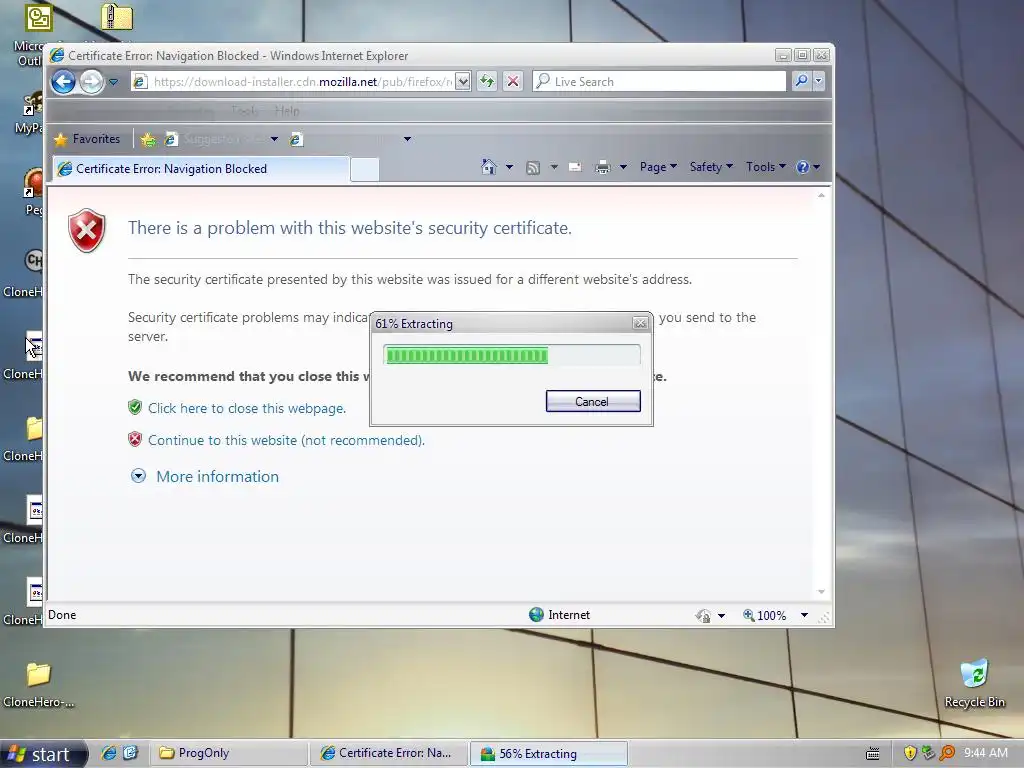Viewport: 1024px width, 768px height.
Task: Open the Safety menu
Action: (x=711, y=167)
